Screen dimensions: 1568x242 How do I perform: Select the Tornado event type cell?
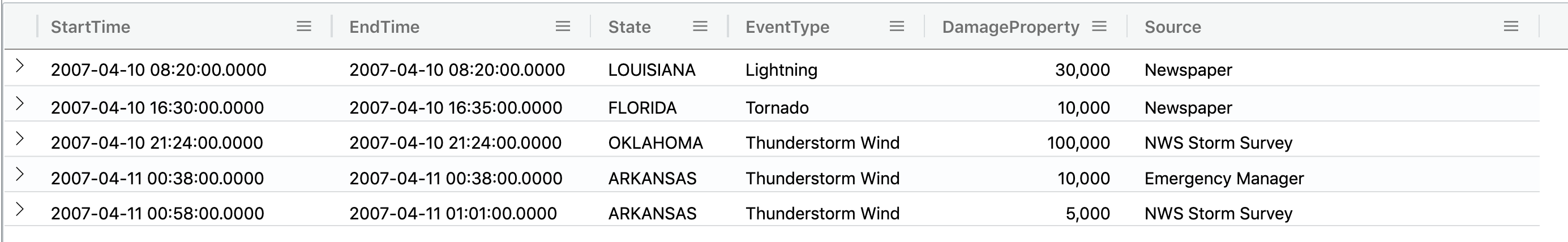point(777,107)
